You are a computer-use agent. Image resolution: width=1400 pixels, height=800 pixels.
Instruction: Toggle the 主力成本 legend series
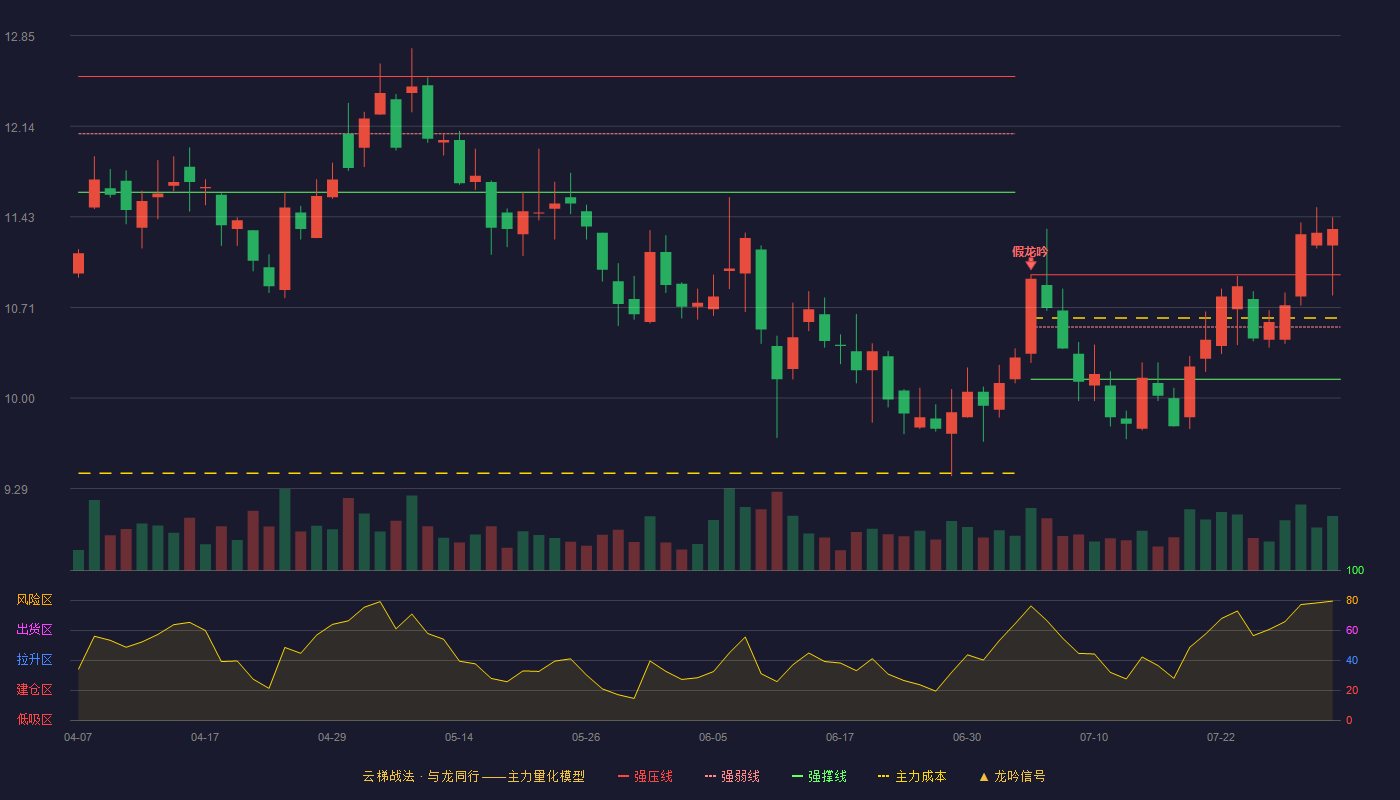coord(912,776)
